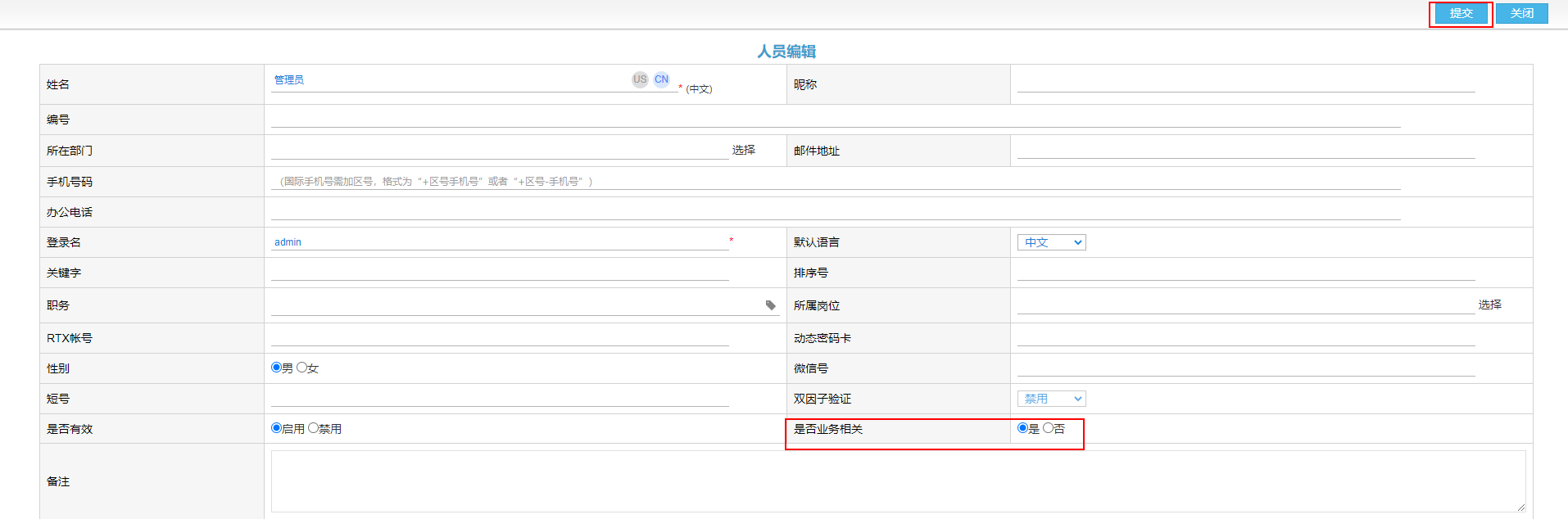This screenshot has height=519, width=1568.
Task: Open the 双因子验证 dropdown showing 禁用
Action: coord(1052,399)
